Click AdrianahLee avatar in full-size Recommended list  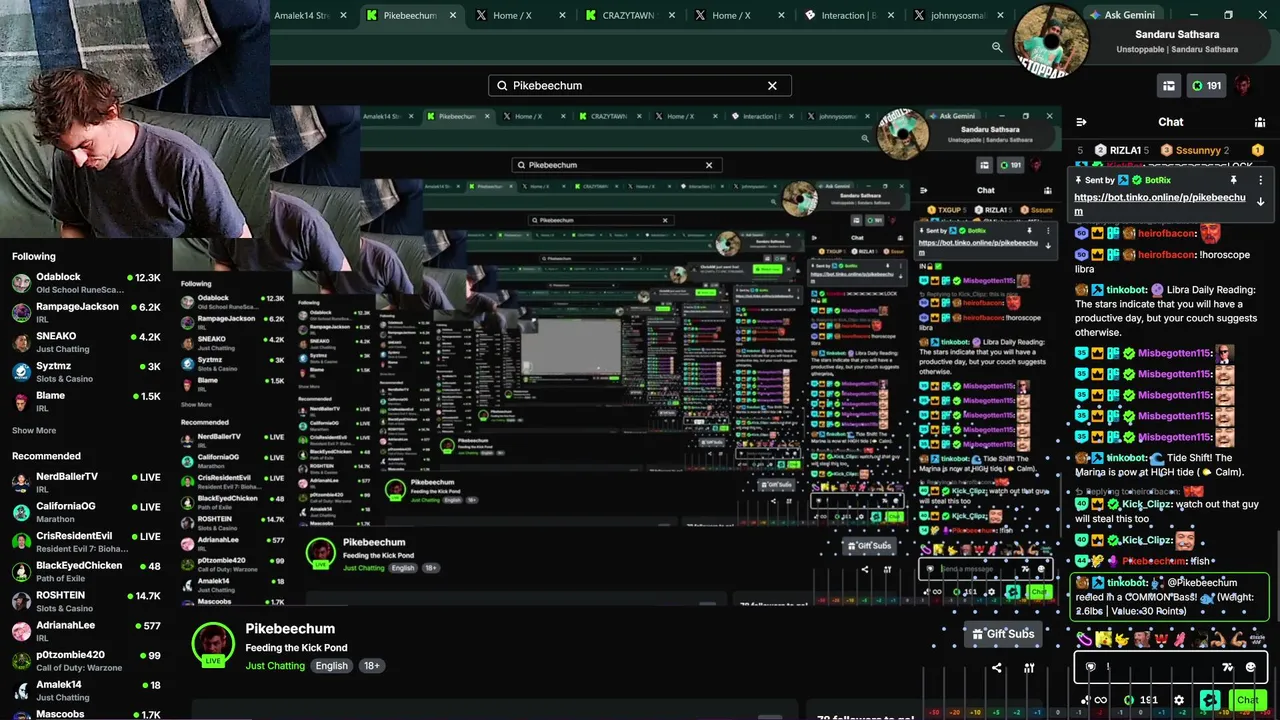pyautogui.click(x=21, y=631)
